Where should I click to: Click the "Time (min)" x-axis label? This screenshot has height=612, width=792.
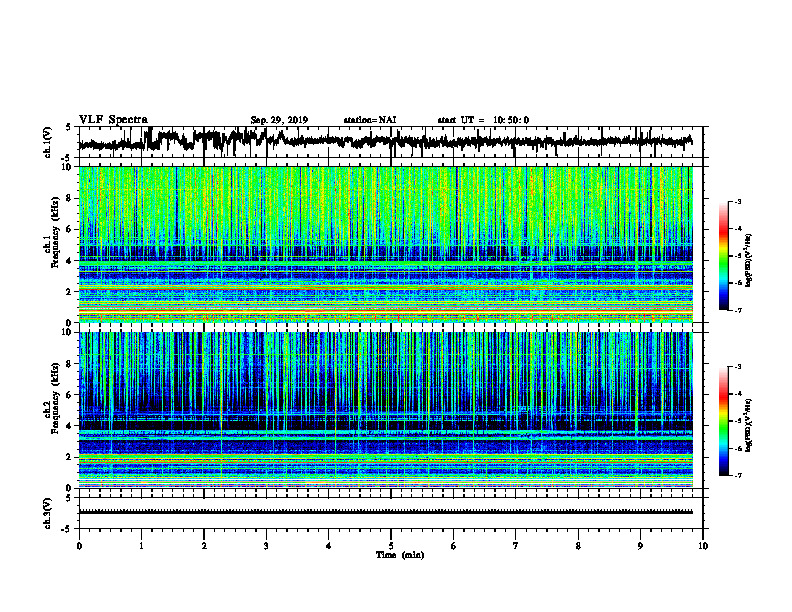pyautogui.click(x=400, y=555)
